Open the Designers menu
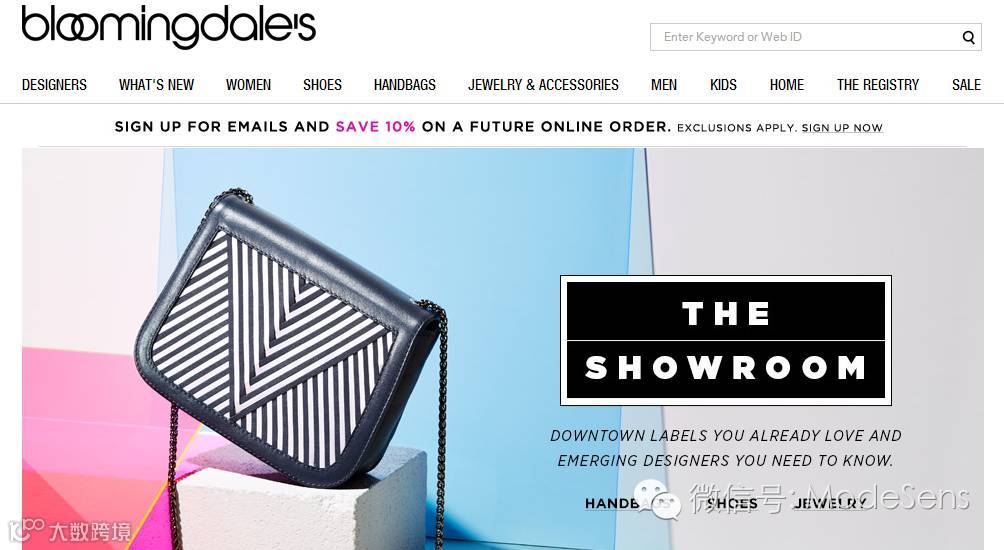 coord(54,85)
